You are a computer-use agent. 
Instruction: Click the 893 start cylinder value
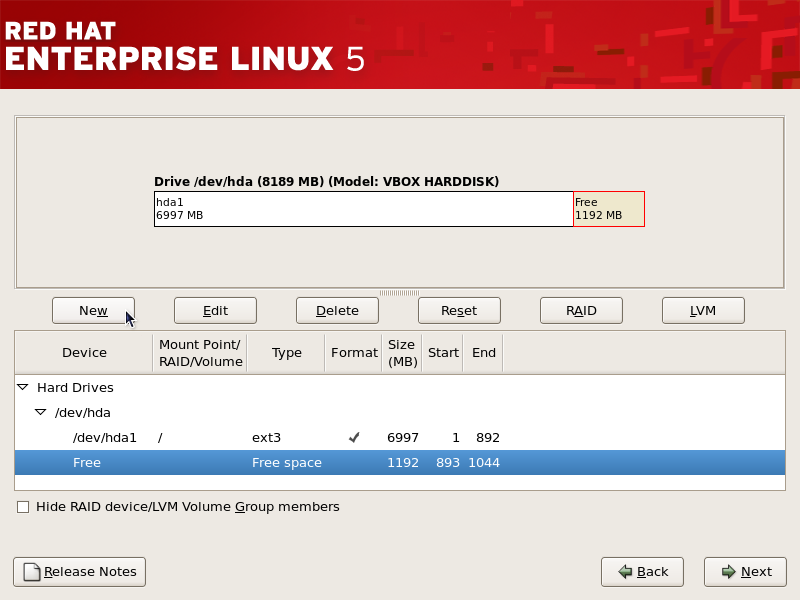tap(448, 463)
